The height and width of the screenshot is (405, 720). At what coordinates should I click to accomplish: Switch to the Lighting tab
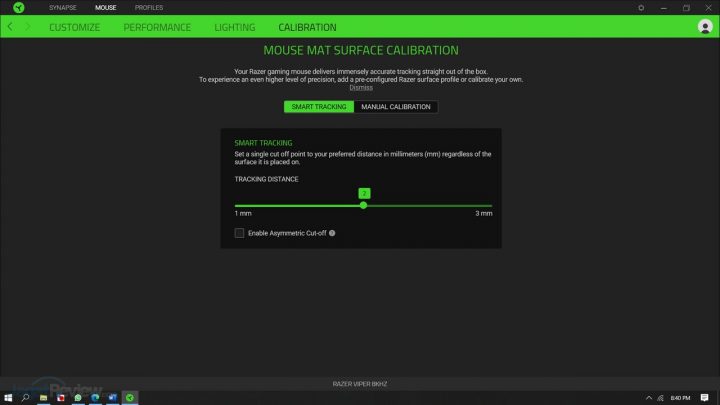pyautogui.click(x=234, y=27)
